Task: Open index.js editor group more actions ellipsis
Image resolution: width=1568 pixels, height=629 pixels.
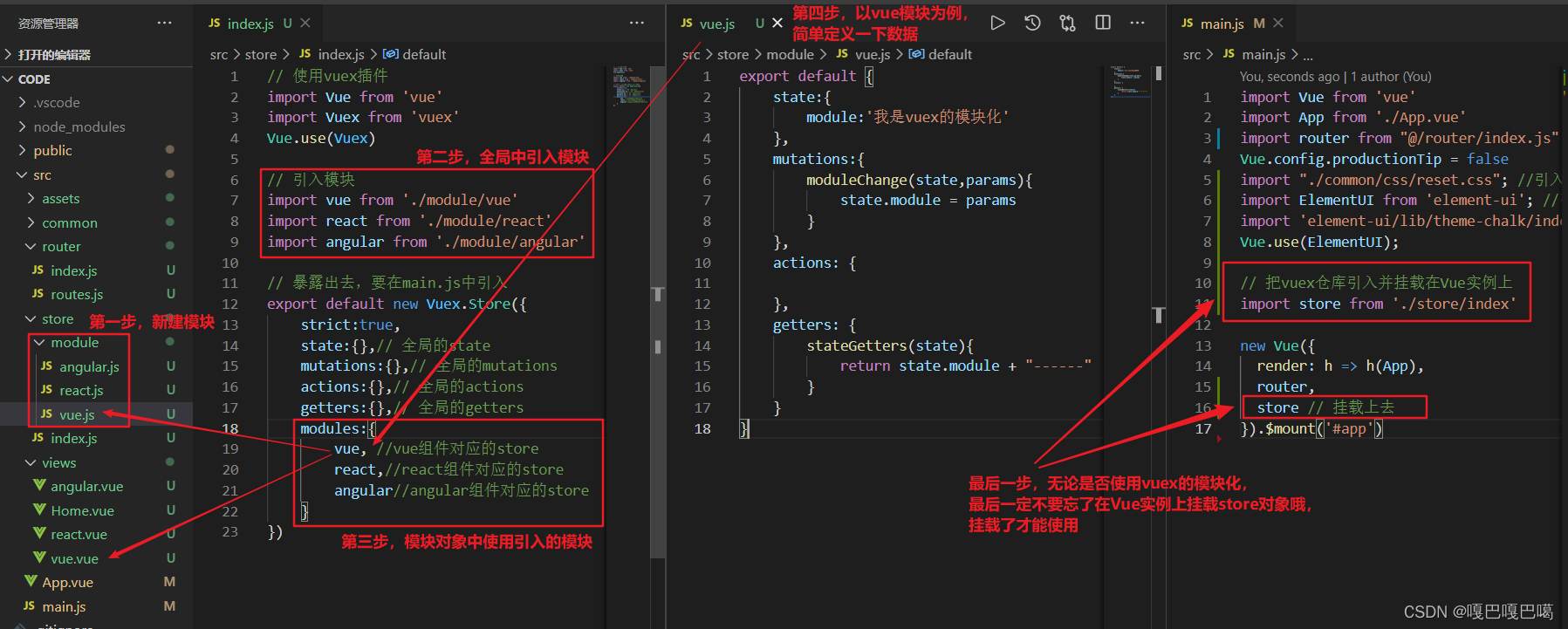Action: point(637,23)
